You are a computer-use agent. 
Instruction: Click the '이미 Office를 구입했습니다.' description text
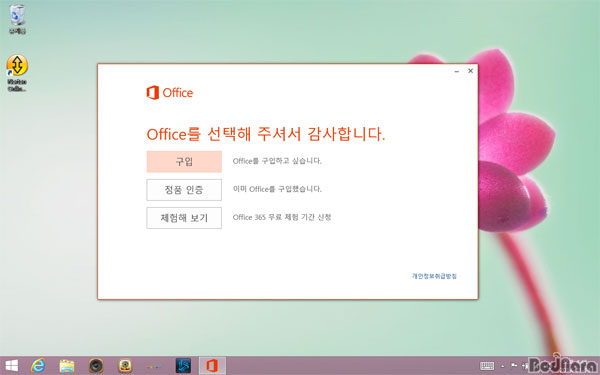coord(277,189)
